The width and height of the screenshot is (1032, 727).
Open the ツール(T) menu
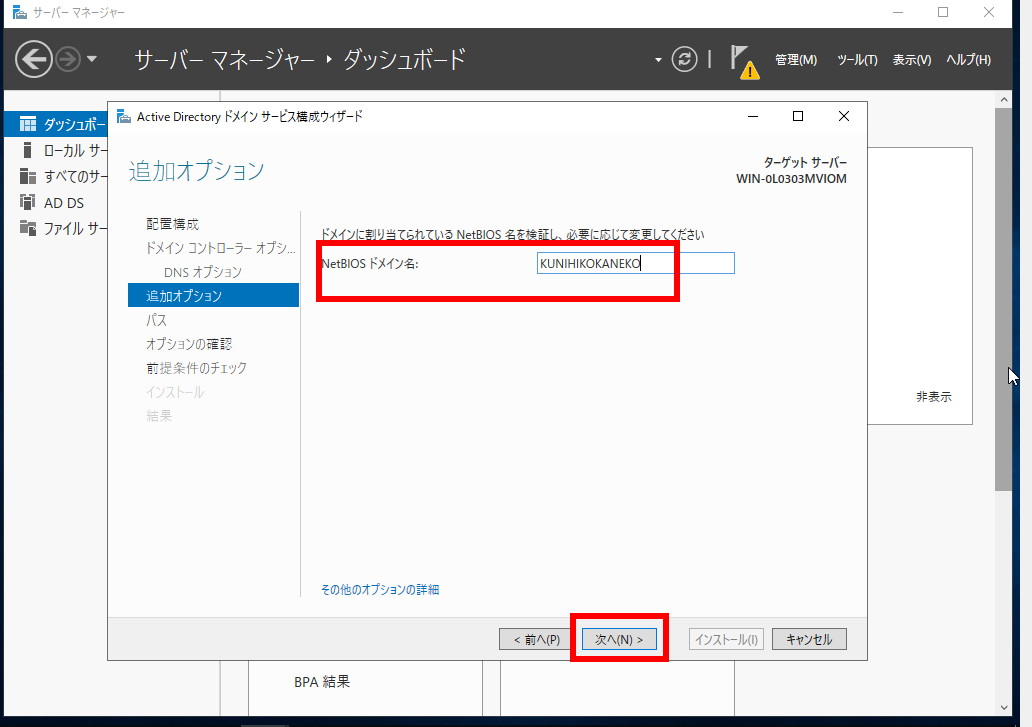click(856, 60)
